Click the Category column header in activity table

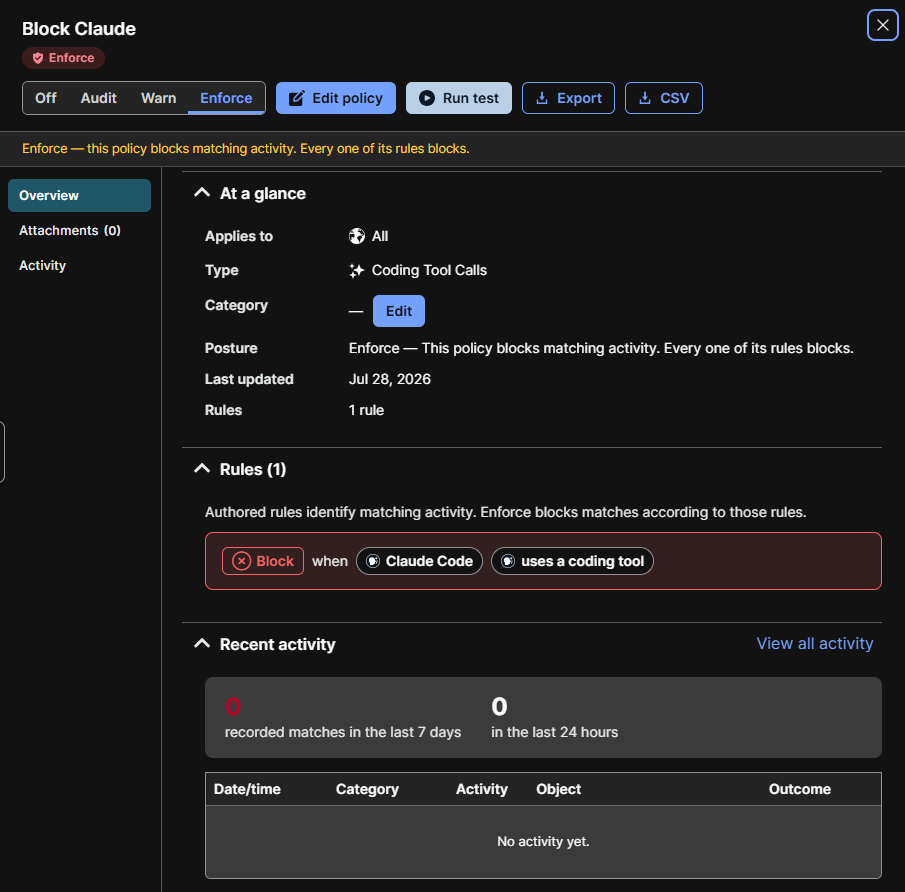(x=367, y=789)
